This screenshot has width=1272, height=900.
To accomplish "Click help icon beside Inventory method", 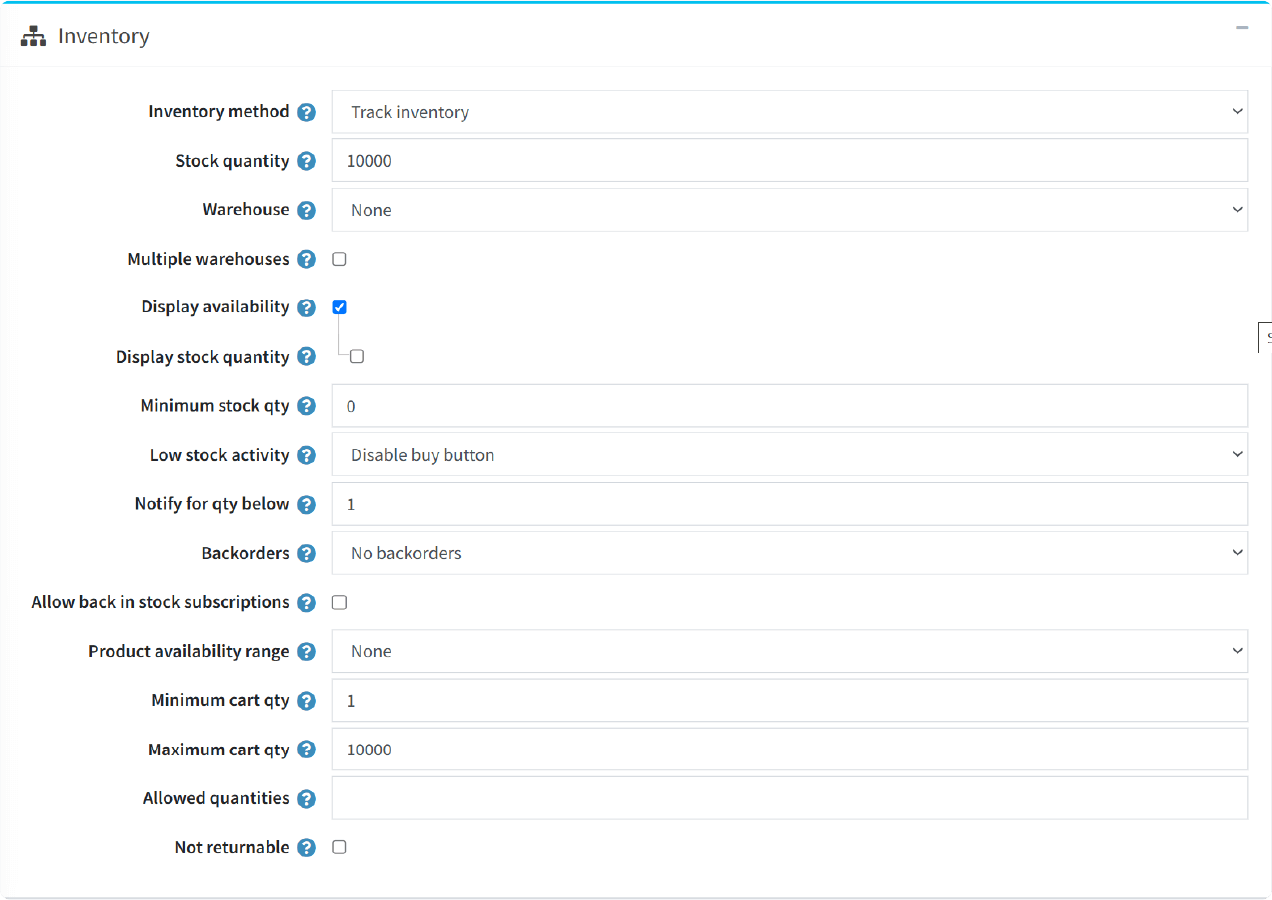I will coord(307,112).
